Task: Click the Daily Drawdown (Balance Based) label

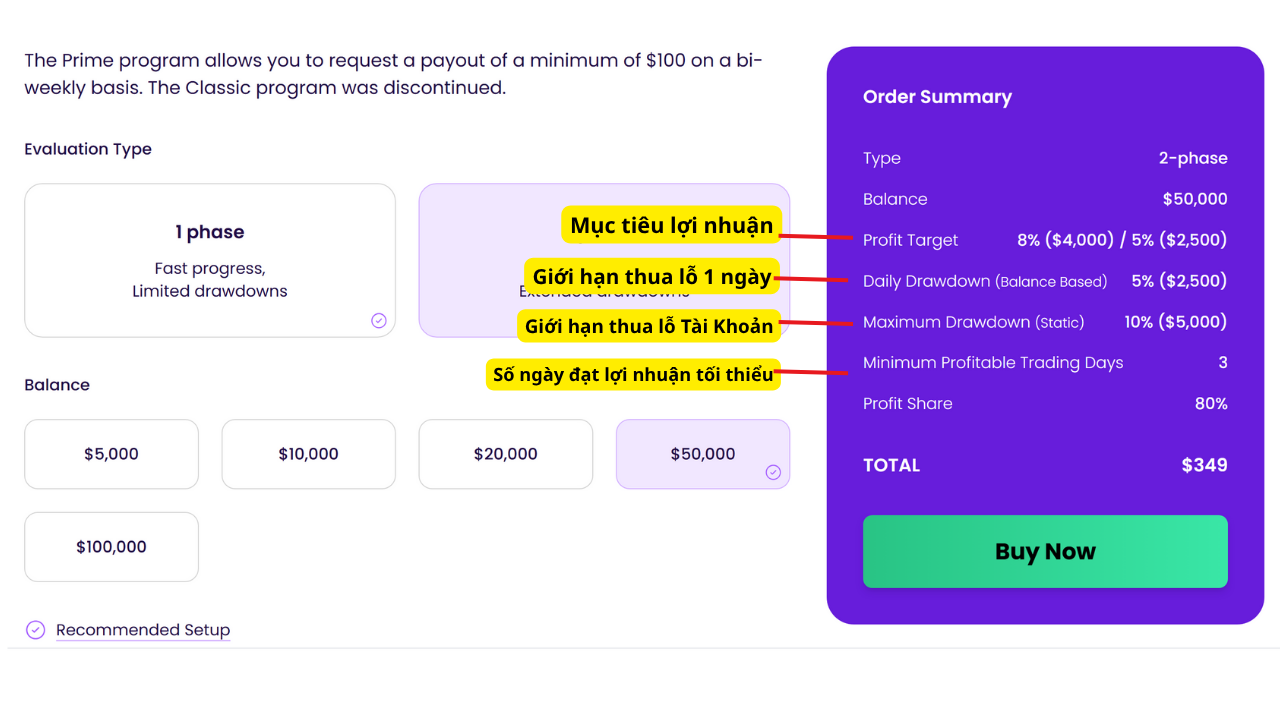Action: [985, 281]
